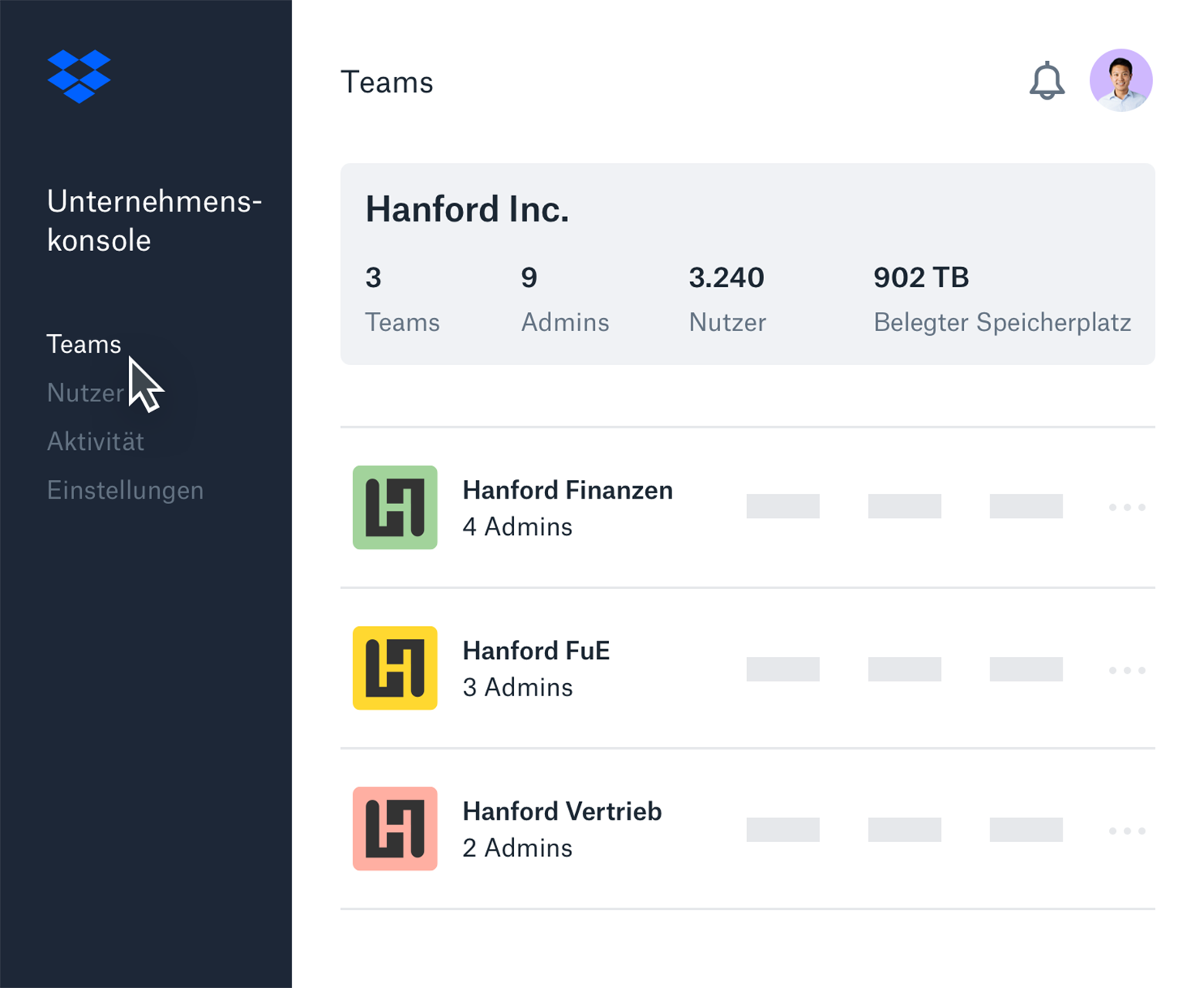
Task: Open the user profile avatar
Action: tap(1121, 80)
